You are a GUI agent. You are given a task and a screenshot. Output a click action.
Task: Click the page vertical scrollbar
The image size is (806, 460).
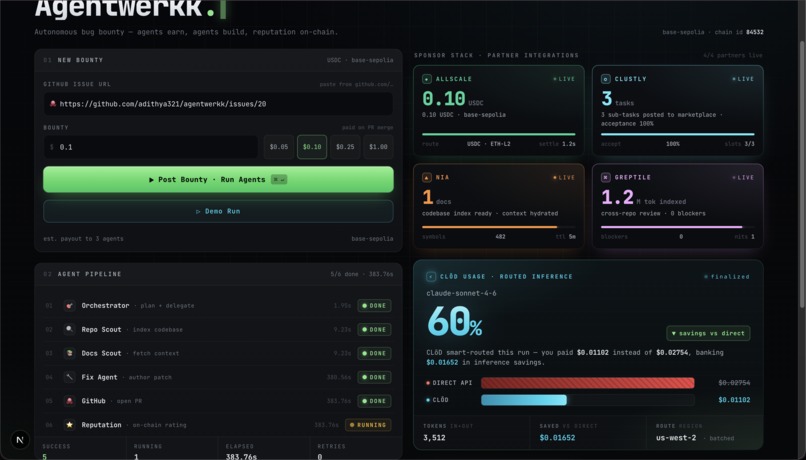tap(802, 175)
